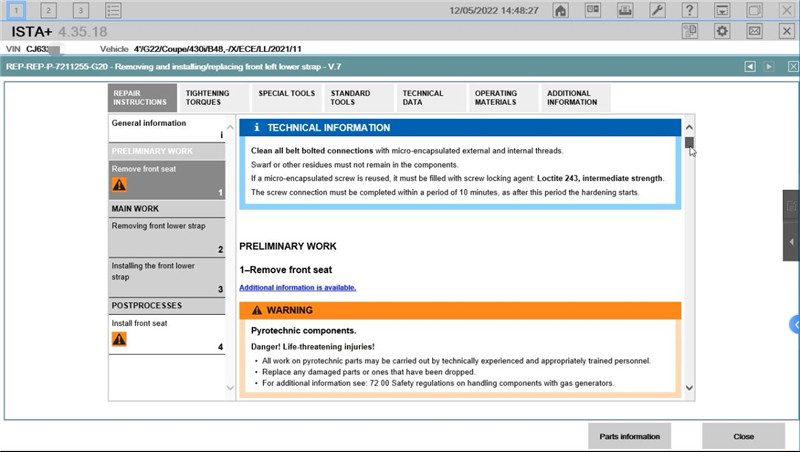Click the vehicle description 4'/G22/Coupe/430i text
This screenshot has width=800, height=452.
click(x=217, y=49)
